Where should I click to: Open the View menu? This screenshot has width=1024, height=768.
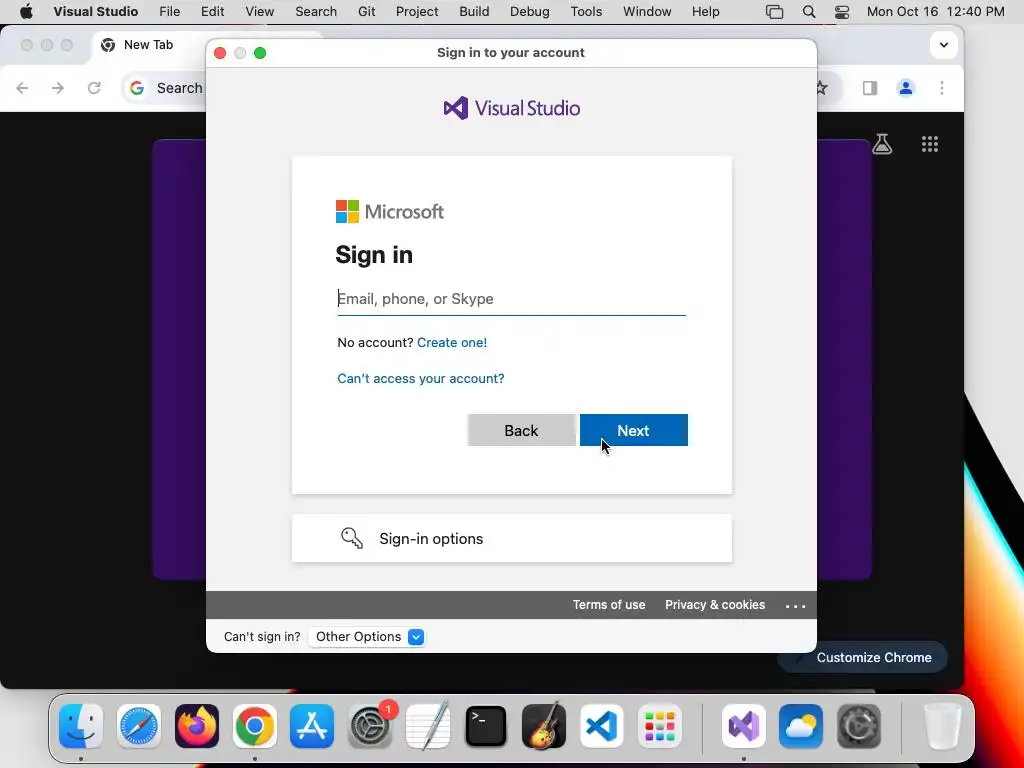pyautogui.click(x=259, y=12)
